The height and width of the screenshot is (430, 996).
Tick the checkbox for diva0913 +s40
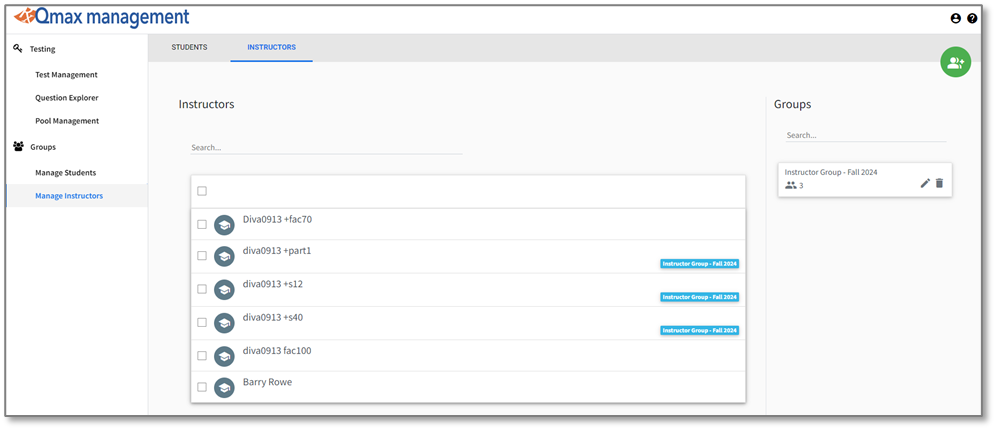[202, 322]
